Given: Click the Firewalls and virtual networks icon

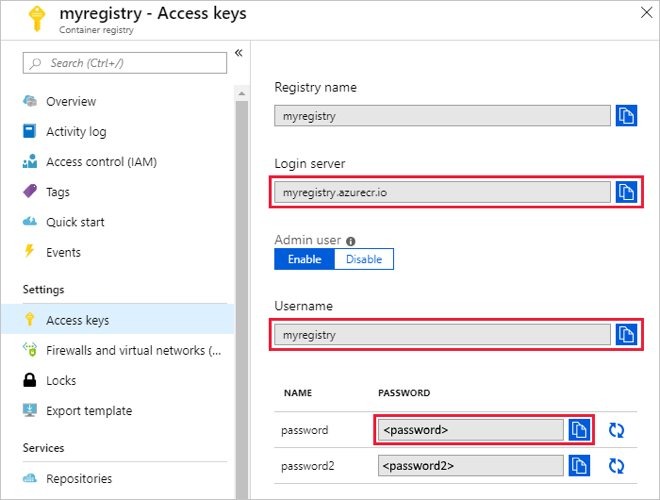Looking at the screenshot, I should click(30, 350).
